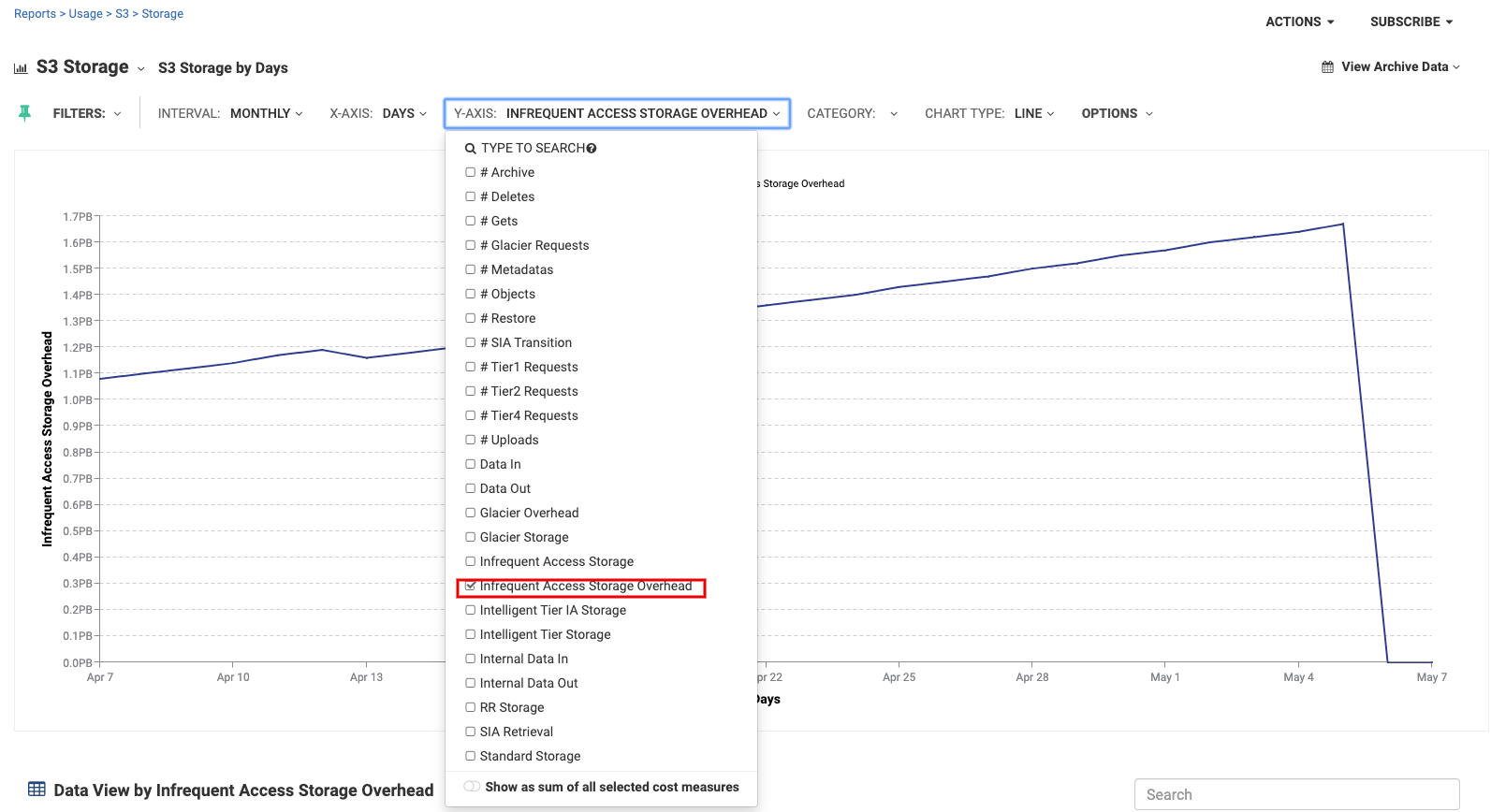This screenshot has height=812, width=1491.
Task: Check the # Deletes option
Action: click(x=471, y=196)
